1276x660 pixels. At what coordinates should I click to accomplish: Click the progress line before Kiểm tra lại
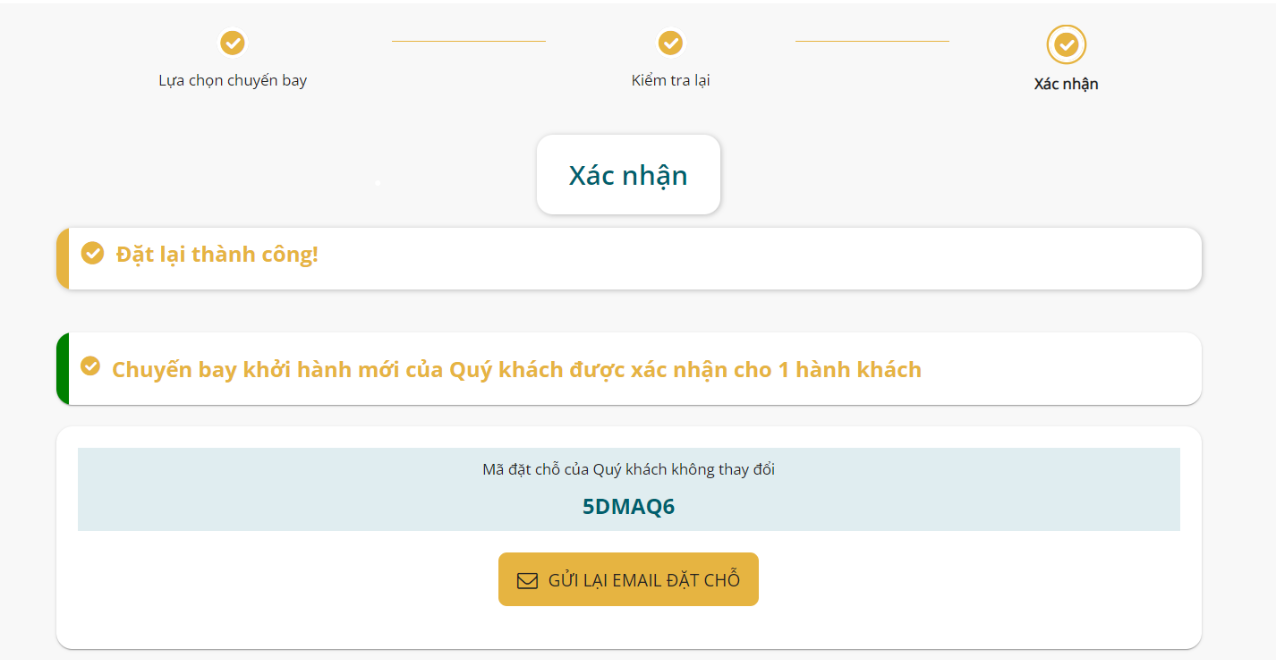point(469,42)
